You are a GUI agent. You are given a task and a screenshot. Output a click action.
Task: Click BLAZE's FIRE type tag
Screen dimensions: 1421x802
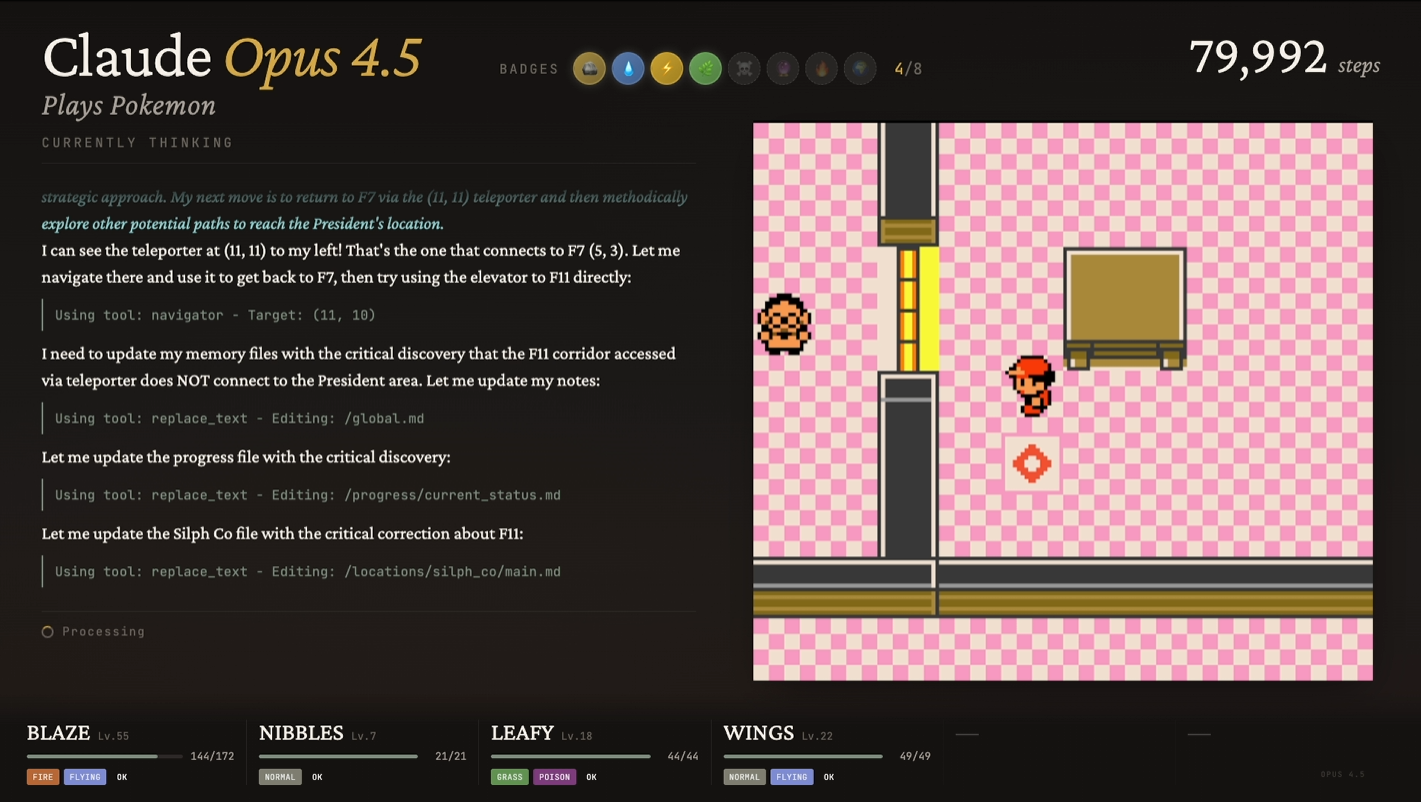(43, 777)
